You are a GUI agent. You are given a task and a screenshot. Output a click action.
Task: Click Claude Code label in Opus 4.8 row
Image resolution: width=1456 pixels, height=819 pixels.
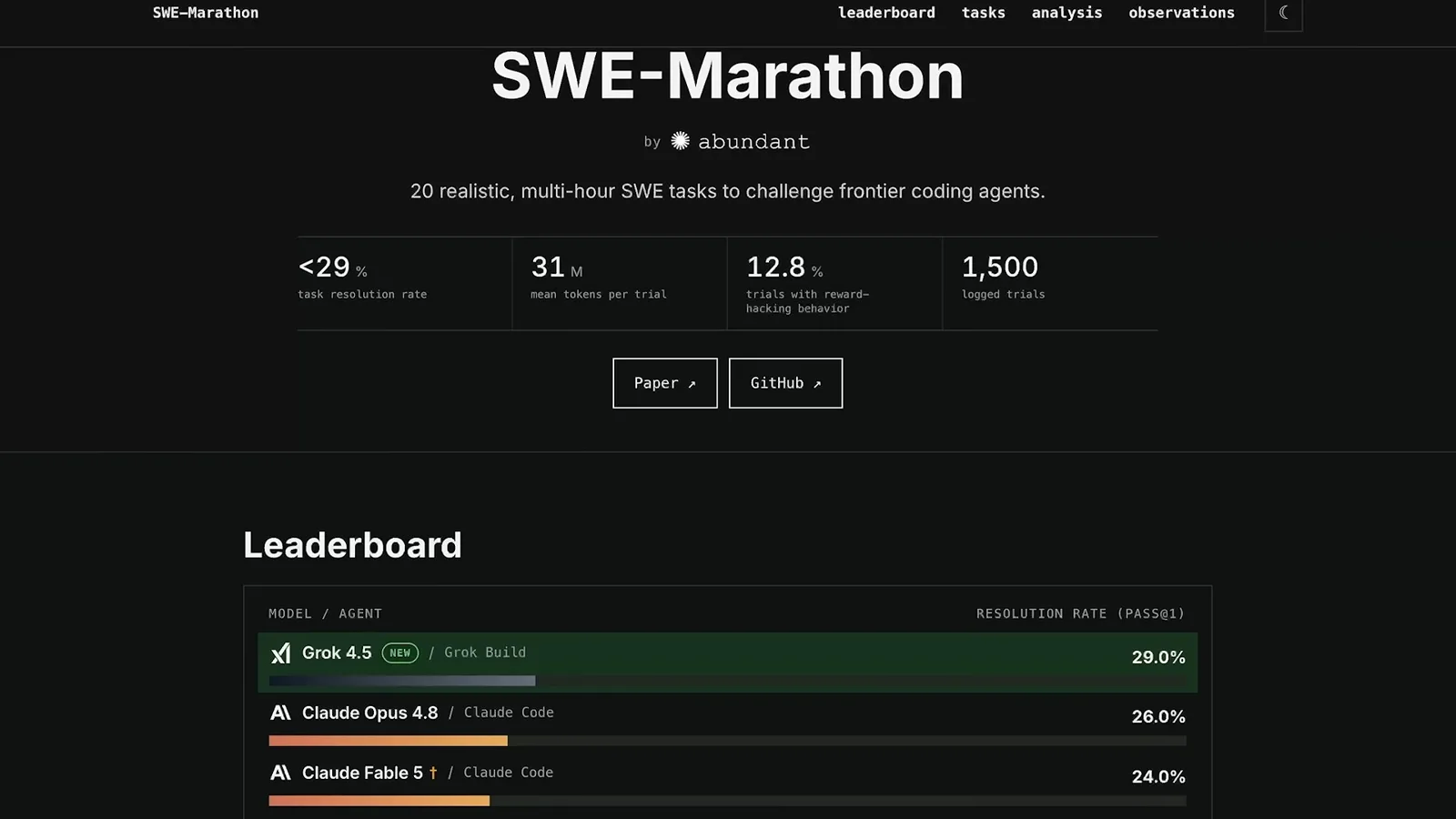click(509, 713)
